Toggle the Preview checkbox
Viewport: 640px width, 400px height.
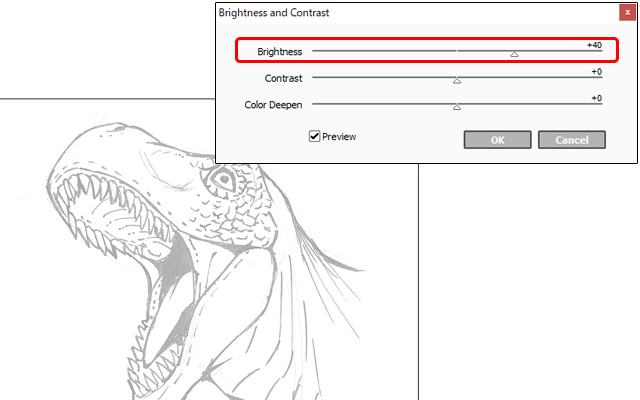[314, 136]
